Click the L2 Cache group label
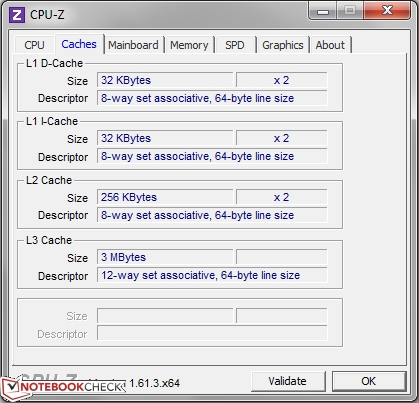This screenshot has width=419, height=403. pos(49,180)
